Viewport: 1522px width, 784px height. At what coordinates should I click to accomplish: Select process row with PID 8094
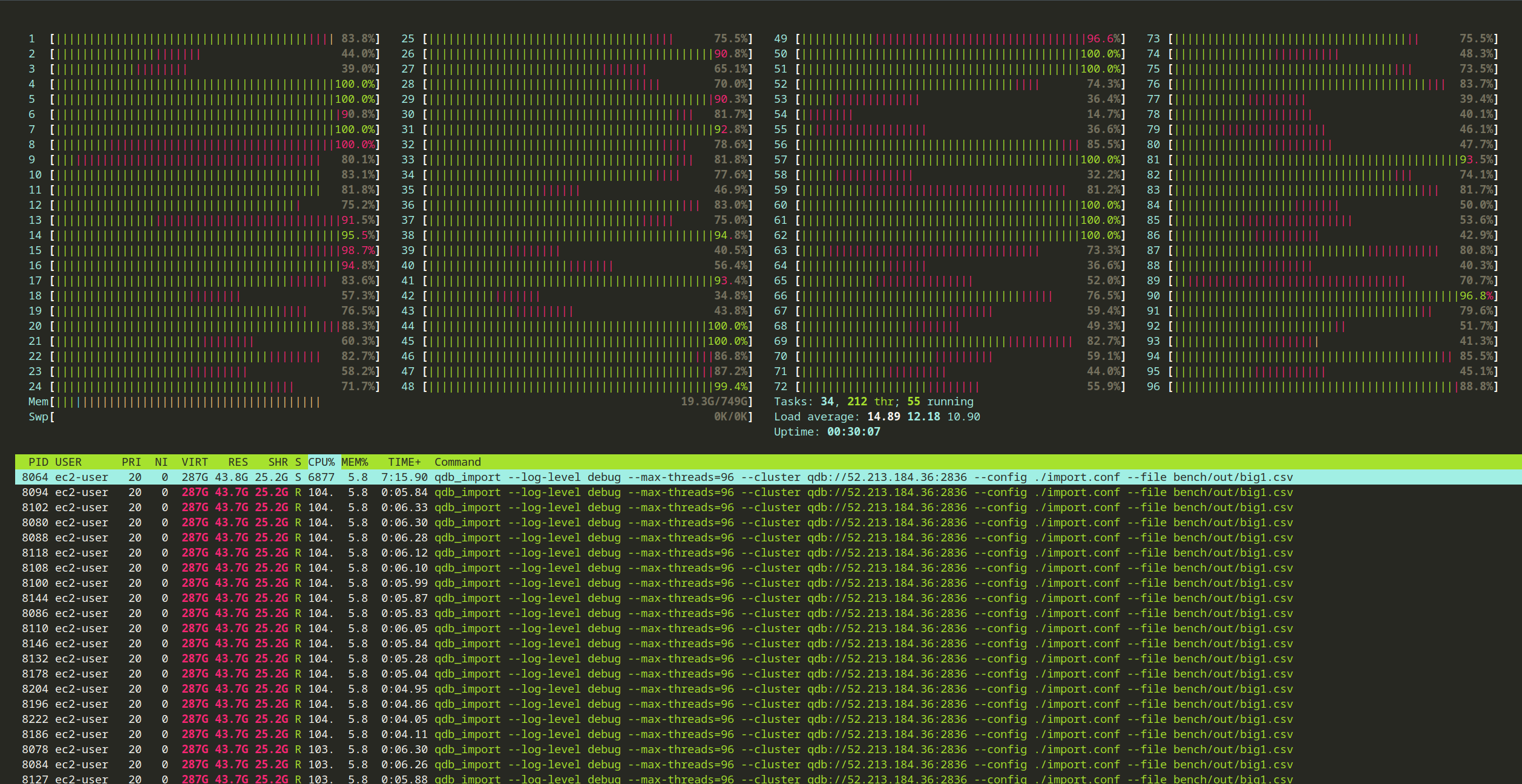769,492
